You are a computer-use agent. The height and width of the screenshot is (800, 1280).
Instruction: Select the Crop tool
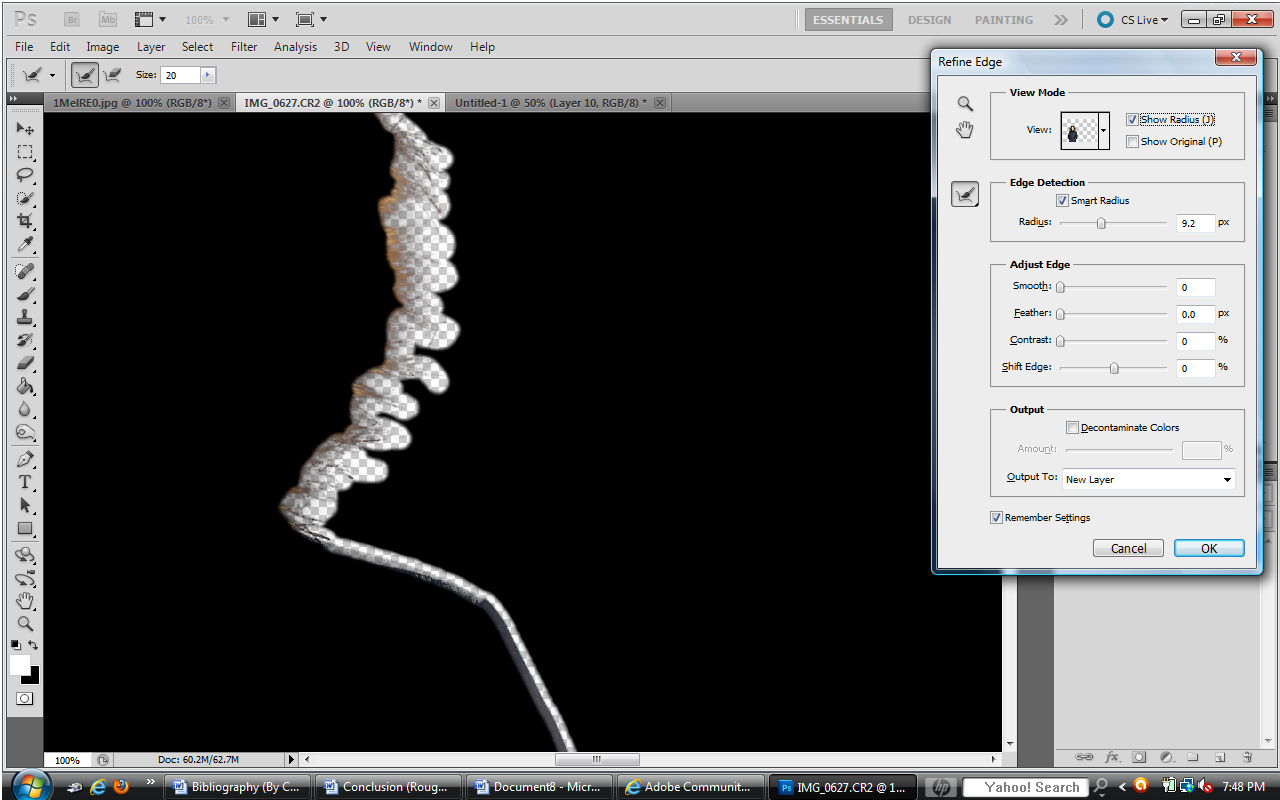25,221
